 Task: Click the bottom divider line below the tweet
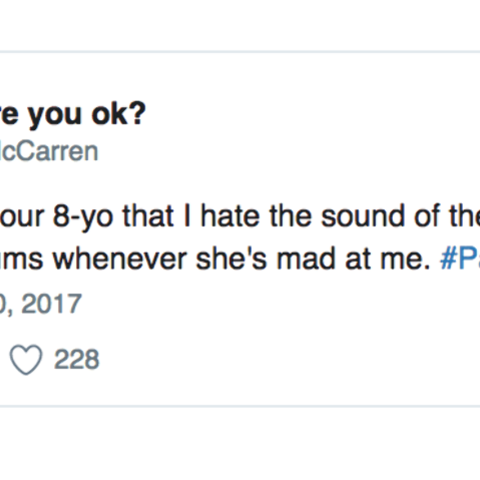tap(240, 406)
